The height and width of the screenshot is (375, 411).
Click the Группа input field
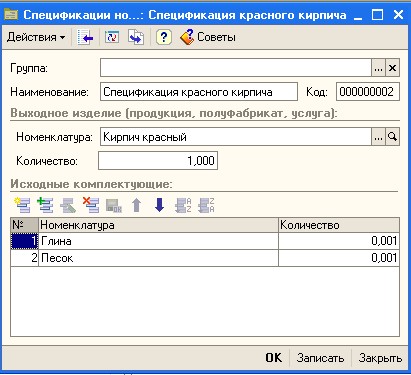(236, 68)
